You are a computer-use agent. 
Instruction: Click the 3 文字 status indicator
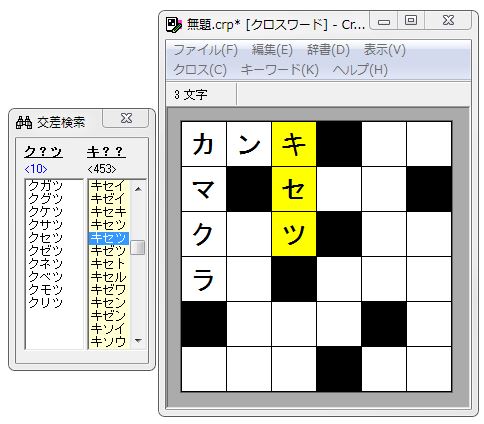[x=191, y=95]
